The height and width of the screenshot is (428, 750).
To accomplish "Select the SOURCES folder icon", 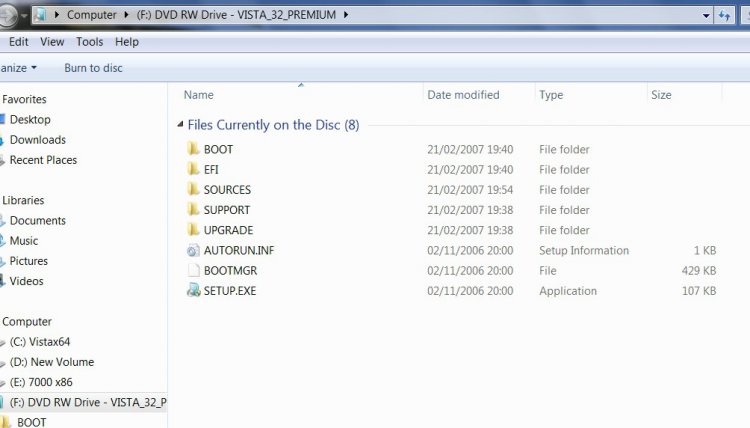I will click(193, 189).
